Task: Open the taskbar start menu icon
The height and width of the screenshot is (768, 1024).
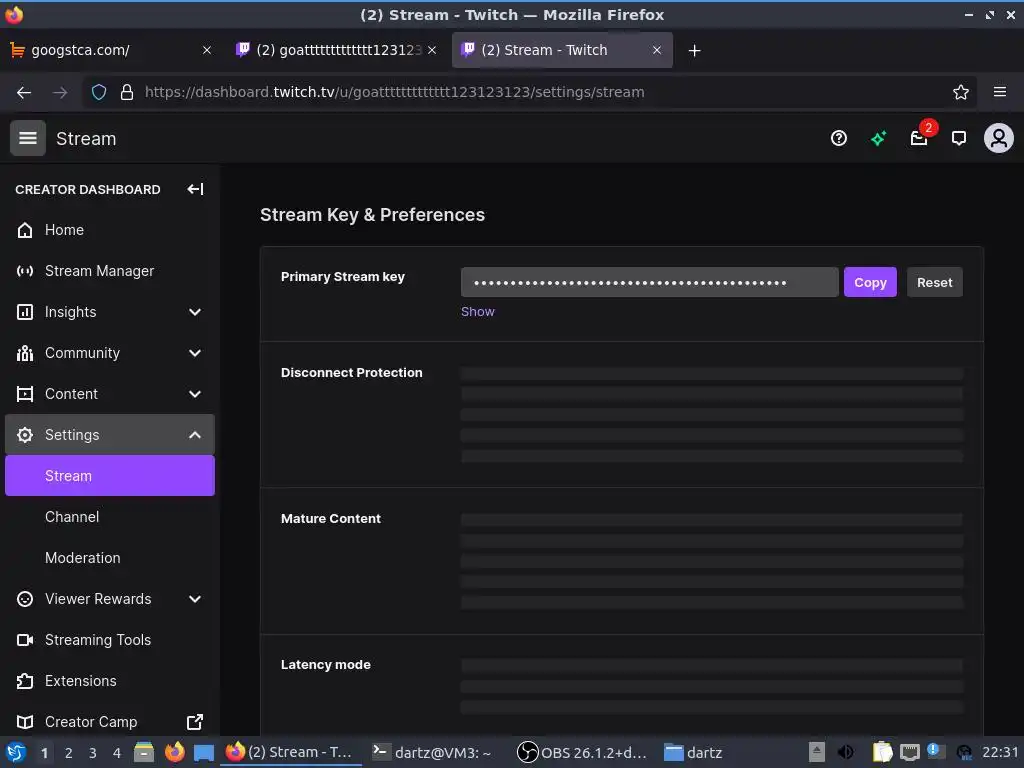Action: click(16, 752)
